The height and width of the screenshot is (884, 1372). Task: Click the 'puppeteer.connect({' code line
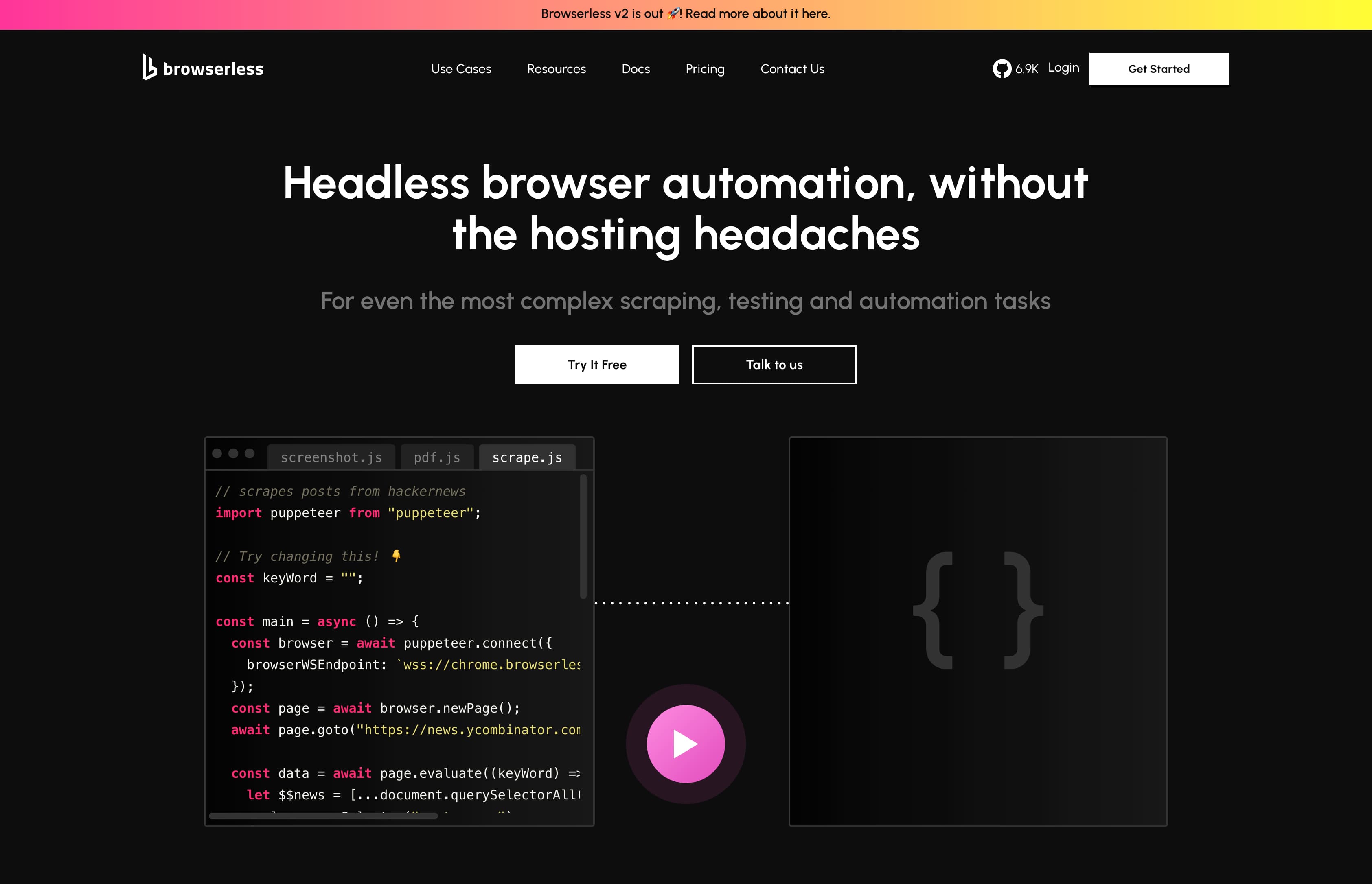(392, 643)
